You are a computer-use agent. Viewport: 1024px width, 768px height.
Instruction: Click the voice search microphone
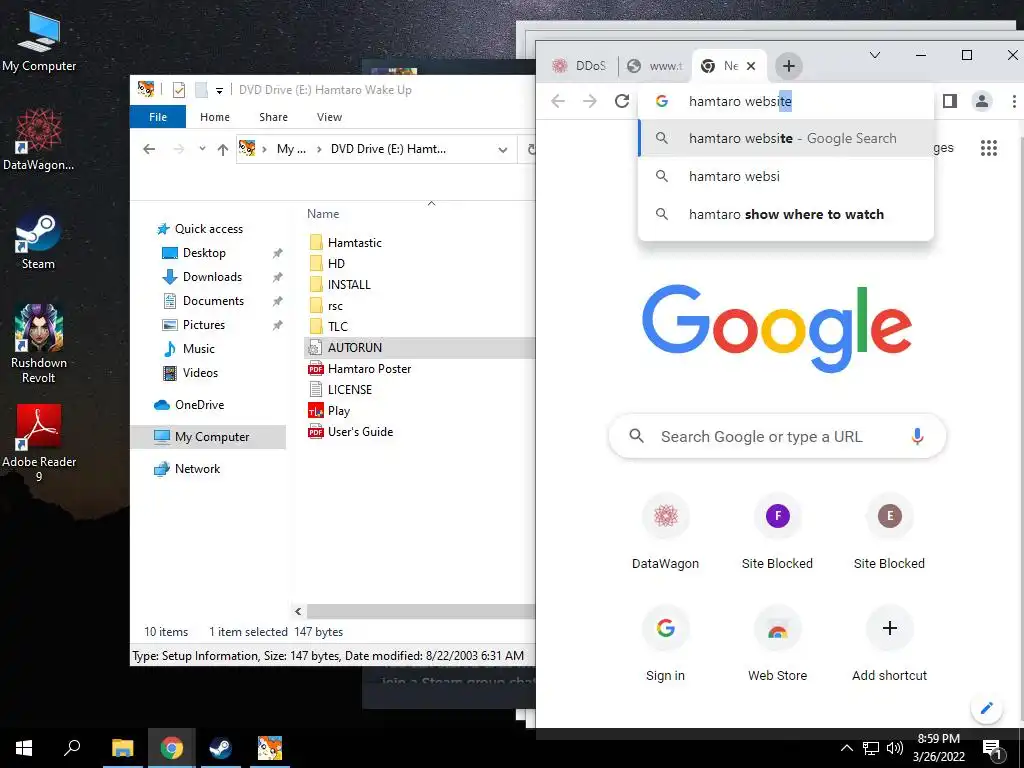pos(917,436)
